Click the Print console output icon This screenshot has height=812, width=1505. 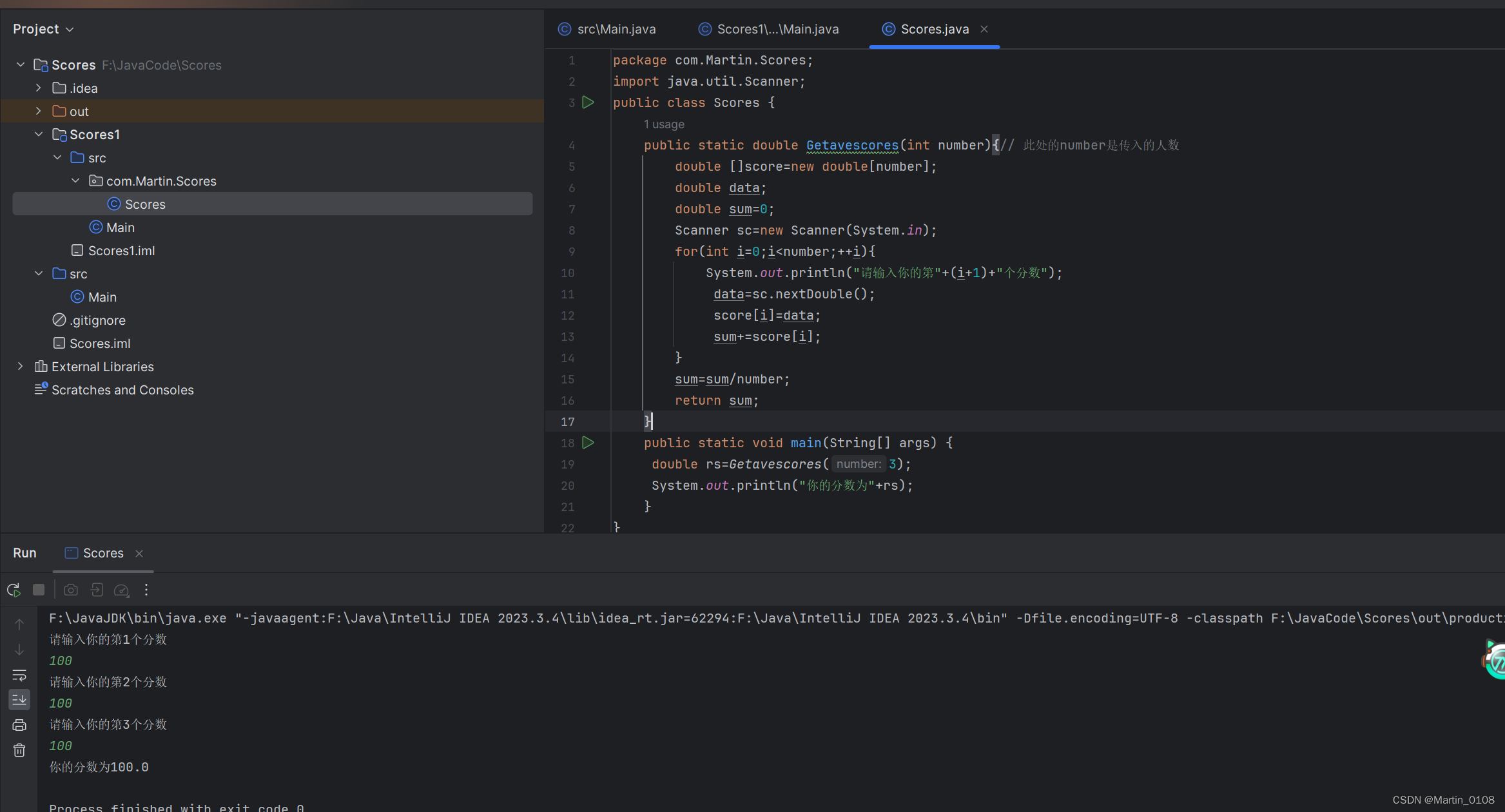(19, 725)
